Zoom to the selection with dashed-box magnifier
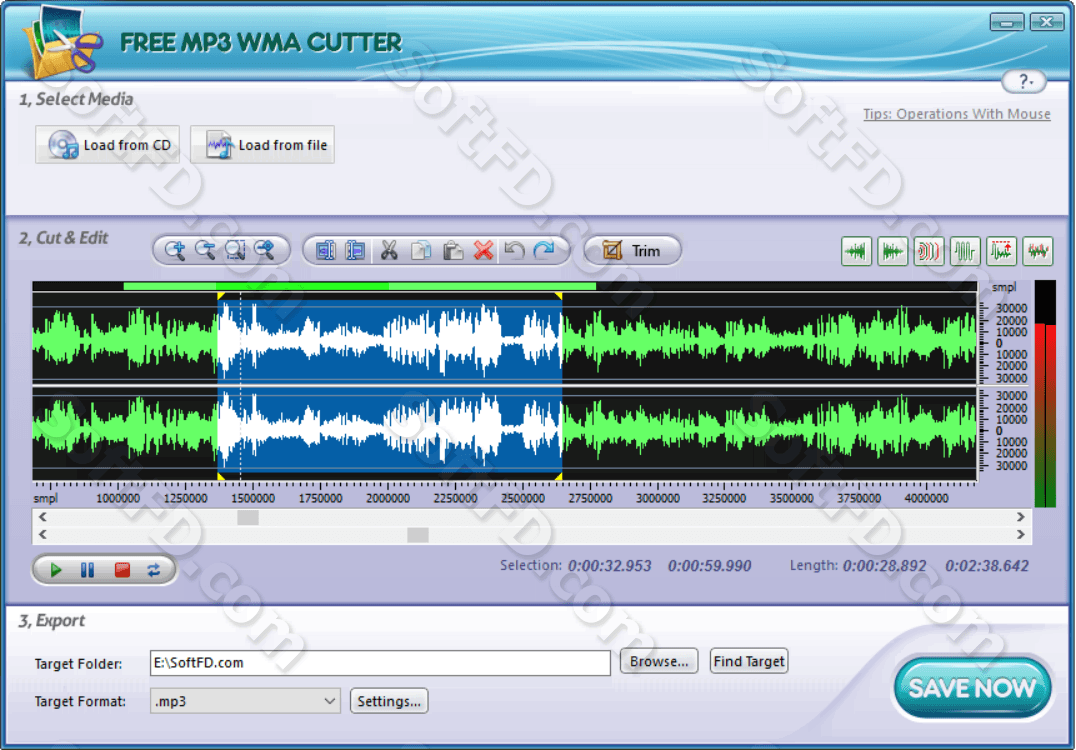Image resolution: width=1076 pixels, height=750 pixels. (x=235, y=250)
